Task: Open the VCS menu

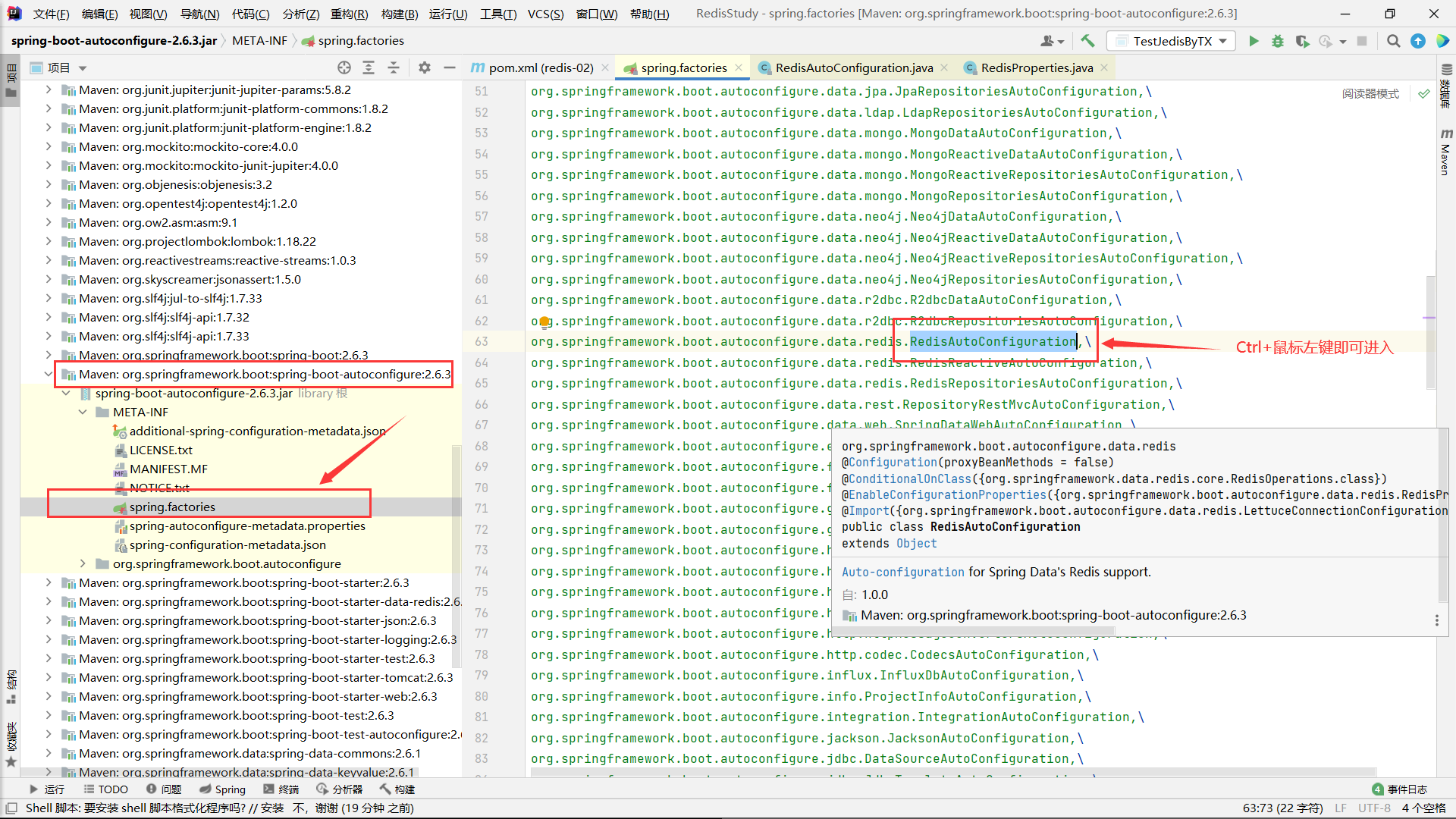Action: pyautogui.click(x=545, y=14)
